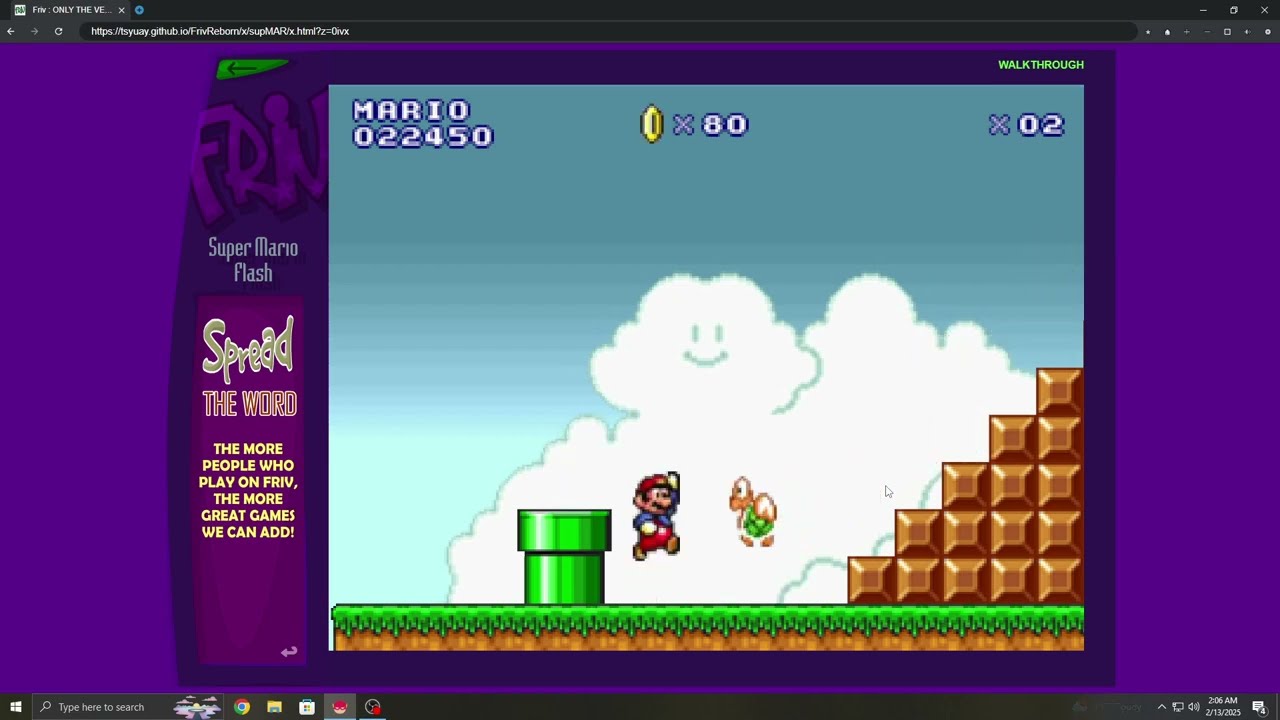The width and height of the screenshot is (1280, 720).
Task: Click the recorder app icon with red dot
Action: click(373, 707)
